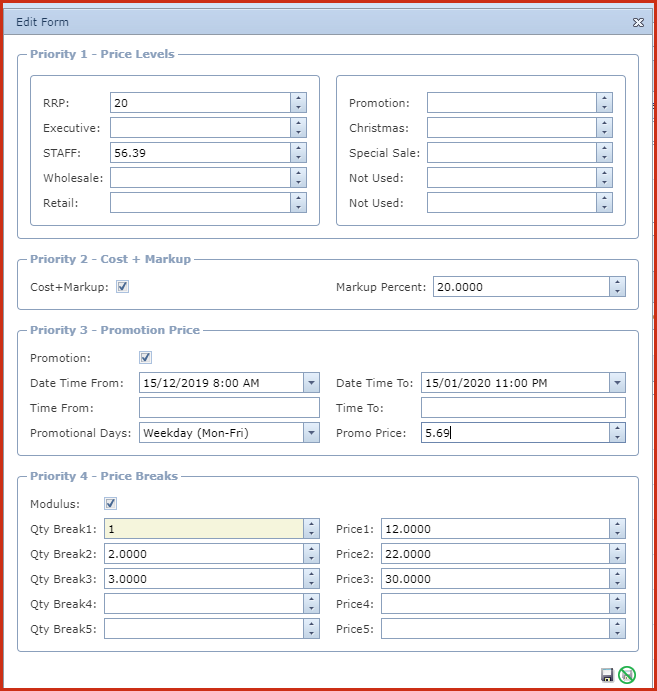This screenshot has height=691, width=657.
Task: Click the 'Priority 4 - Price Breaks' heading
Action: [x=104, y=476]
